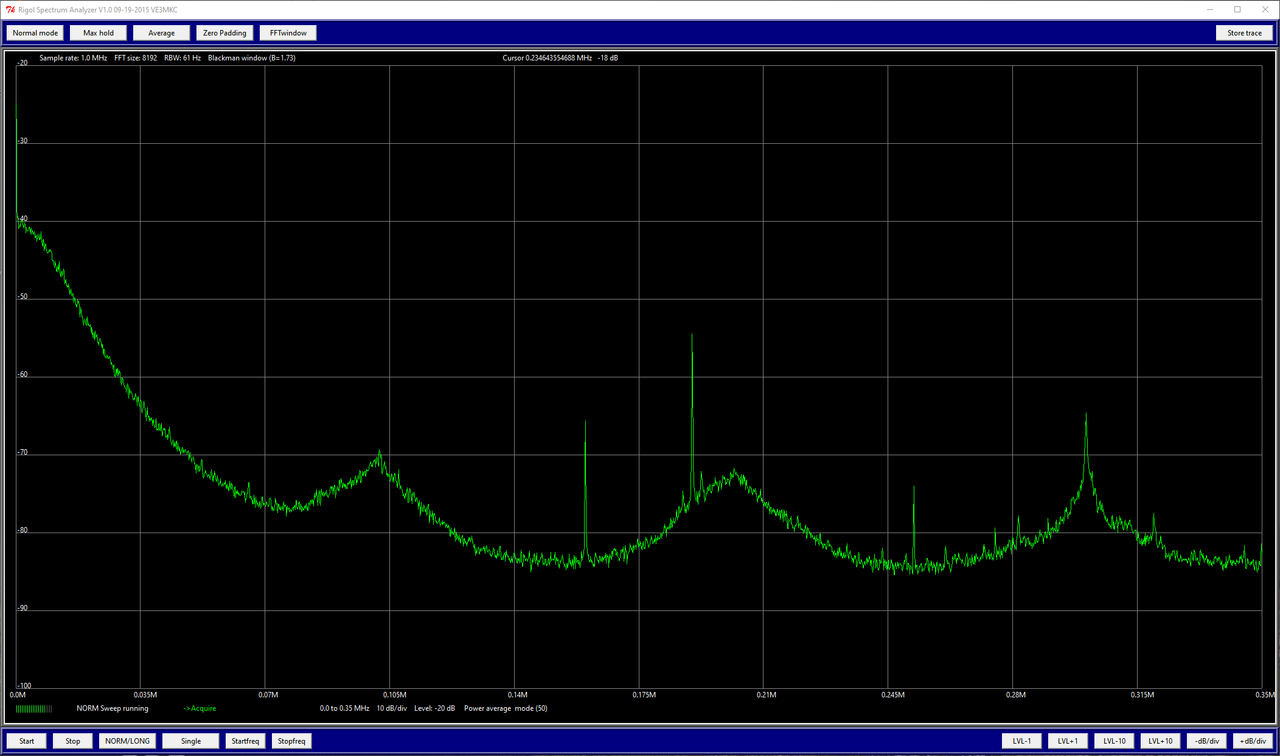
Task: Click the 'Blackman window (B=1.73)' text
Action: pyautogui.click(x=251, y=58)
